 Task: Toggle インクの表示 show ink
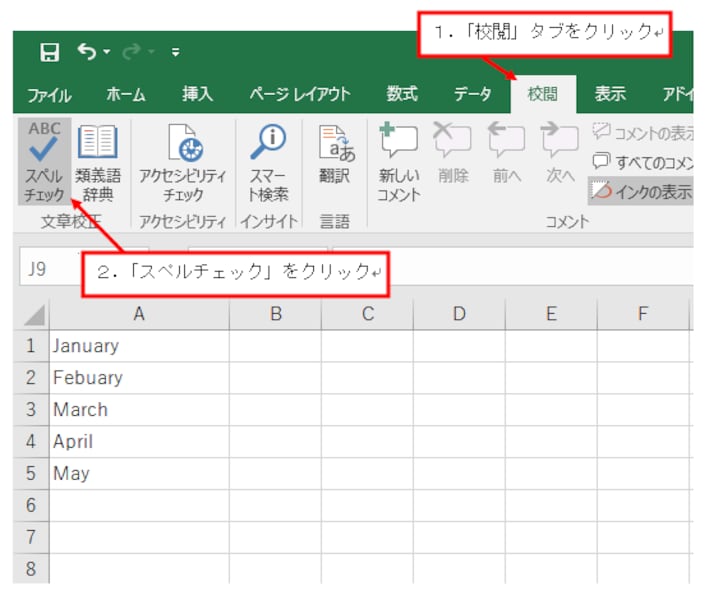click(641, 192)
